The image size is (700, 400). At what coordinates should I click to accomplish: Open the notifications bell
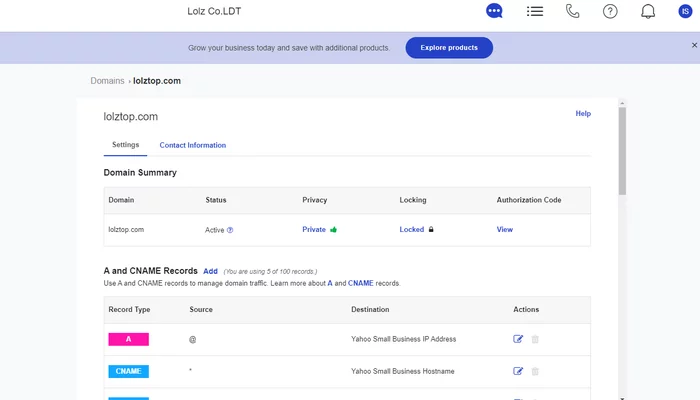coord(648,11)
